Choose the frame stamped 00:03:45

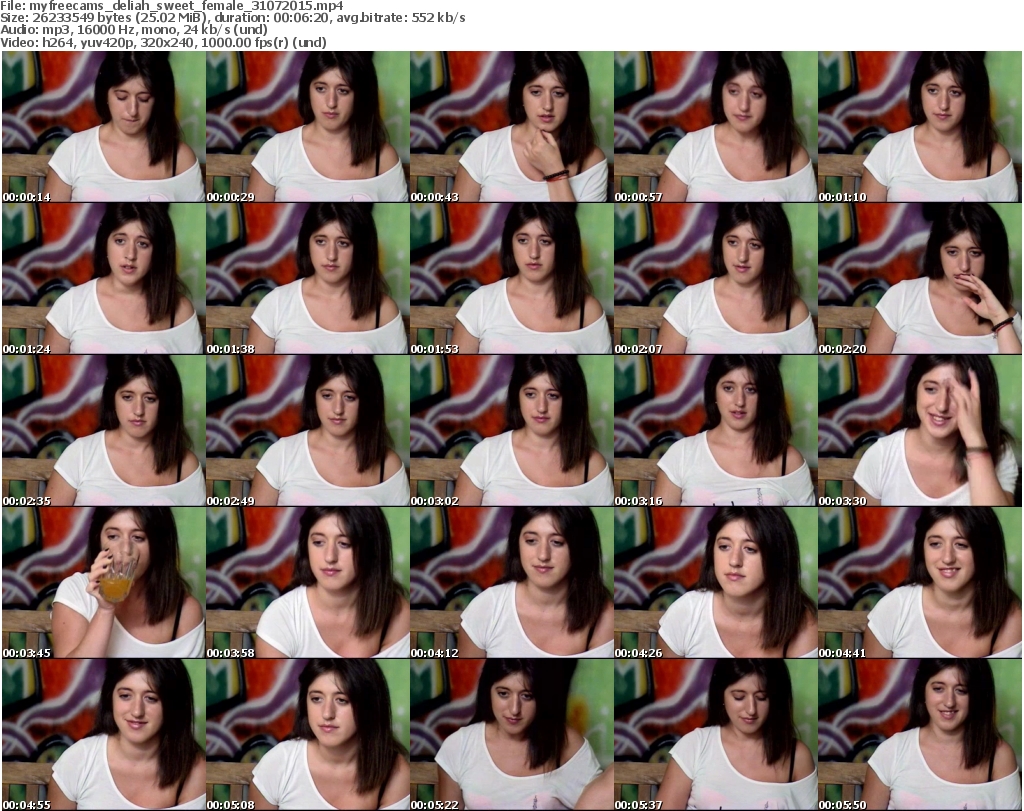(104, 582)
